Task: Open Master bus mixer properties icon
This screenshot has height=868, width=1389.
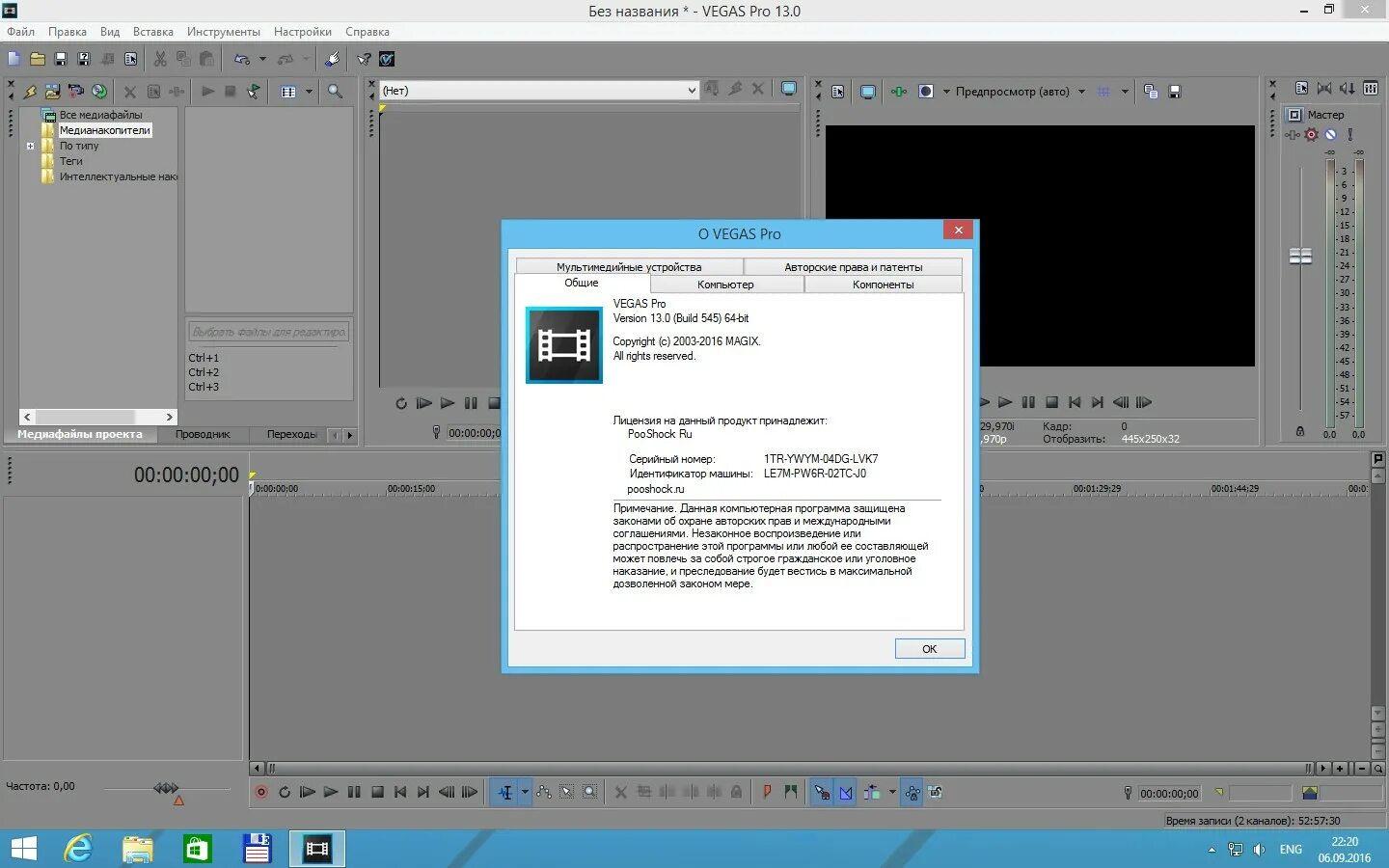Action: (1301, 88)
